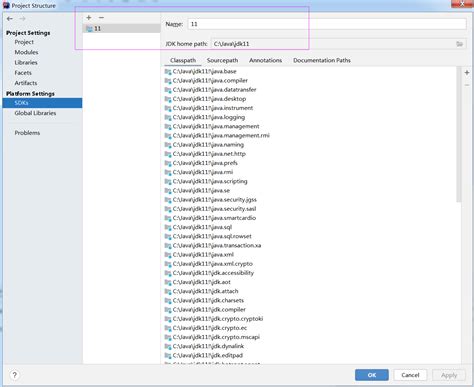This screenshot has width=474, height=387.
Task: Select SDKs under Platform Settings
Action: tap(42, 103)
